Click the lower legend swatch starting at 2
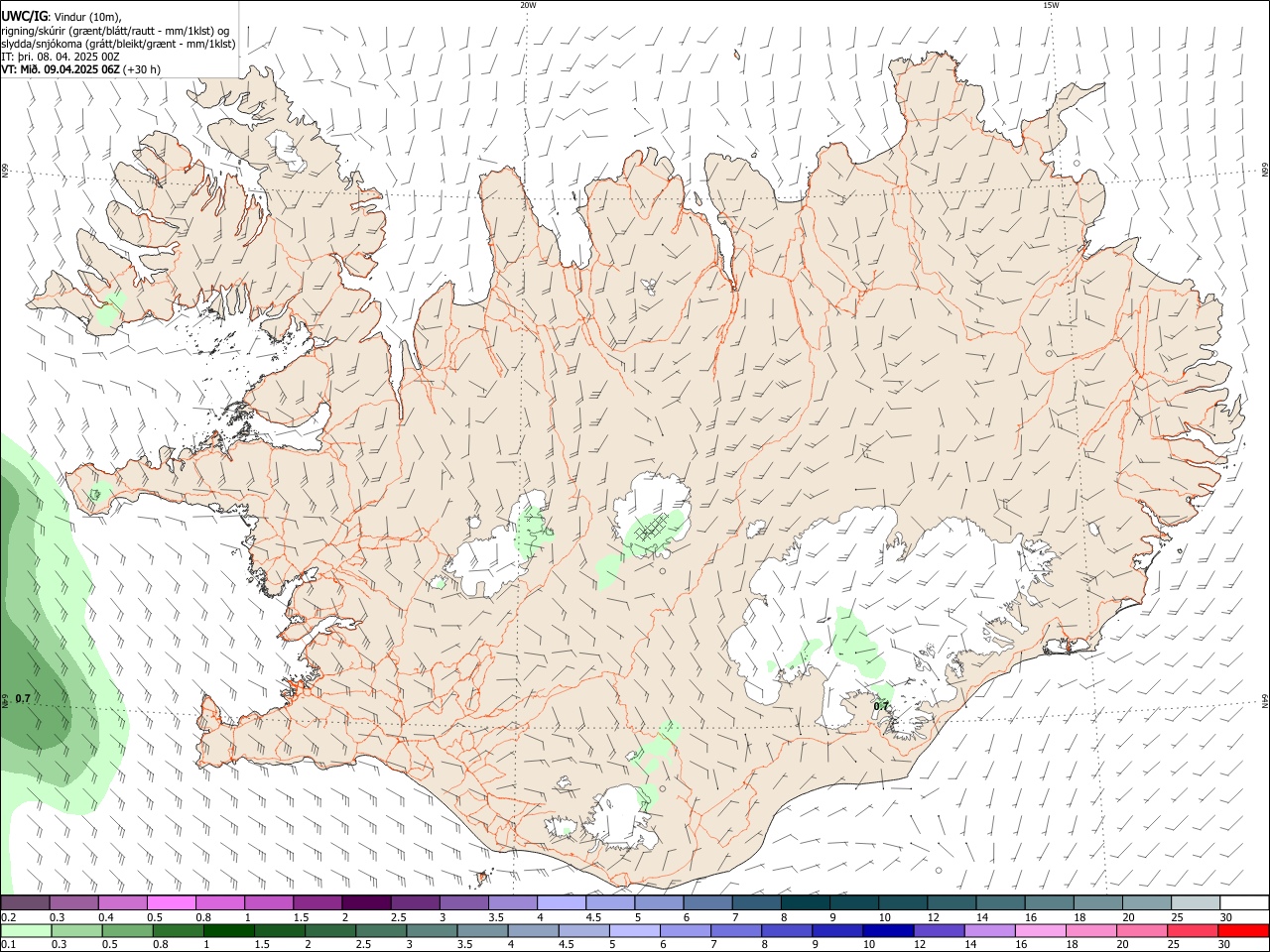Image resolution: width=1270 pixels, height=952 pixels. (x=331, y=931)
